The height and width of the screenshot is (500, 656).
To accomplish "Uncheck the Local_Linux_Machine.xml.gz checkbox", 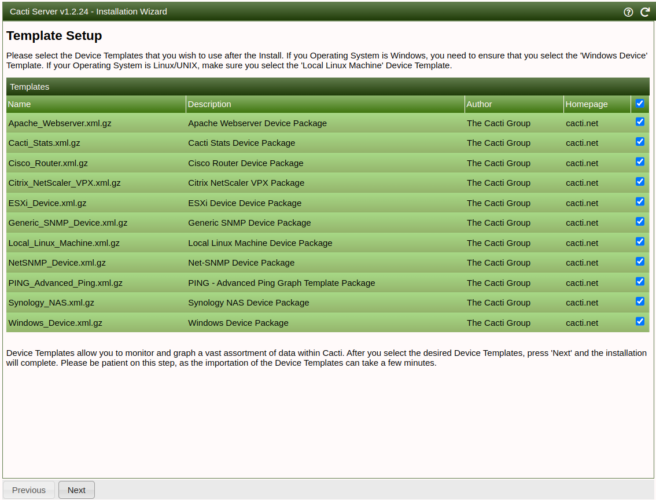I will click(640, 241).
